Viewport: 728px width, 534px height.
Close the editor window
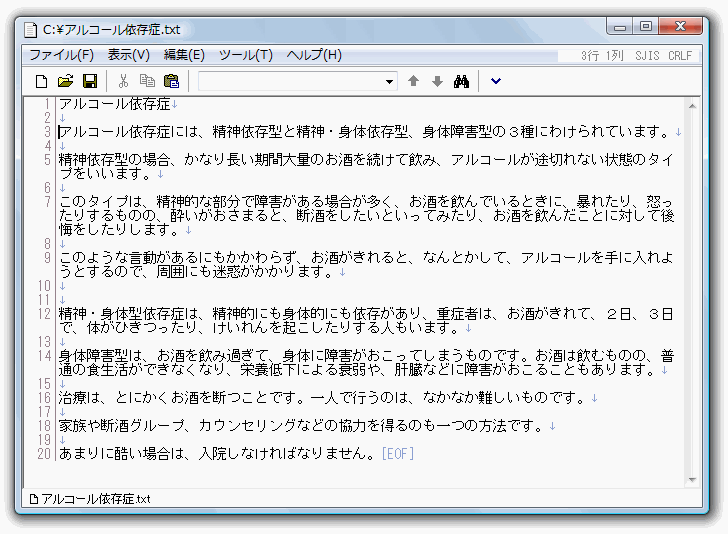point(681,26)
